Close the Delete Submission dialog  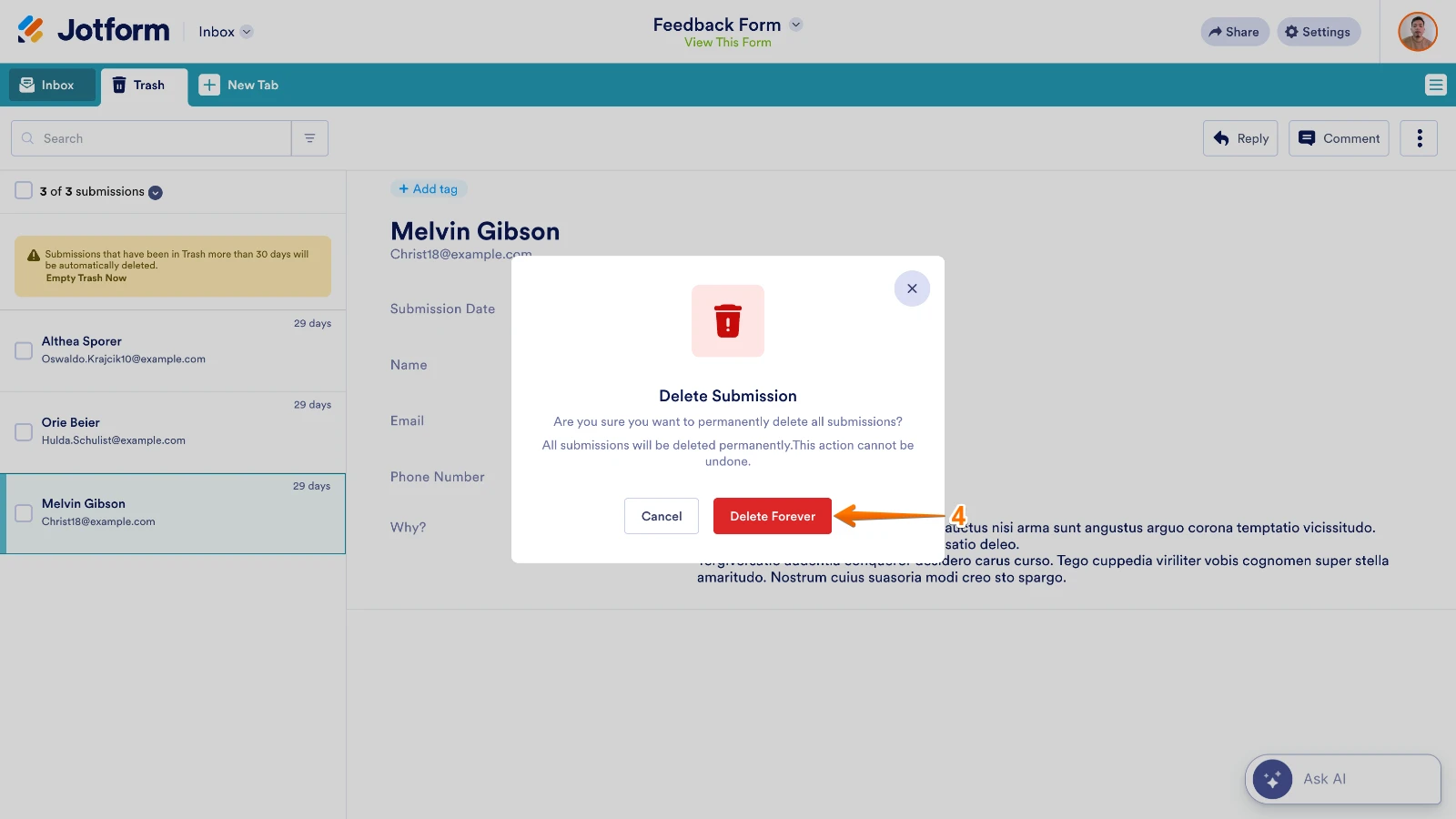point(912,288)
